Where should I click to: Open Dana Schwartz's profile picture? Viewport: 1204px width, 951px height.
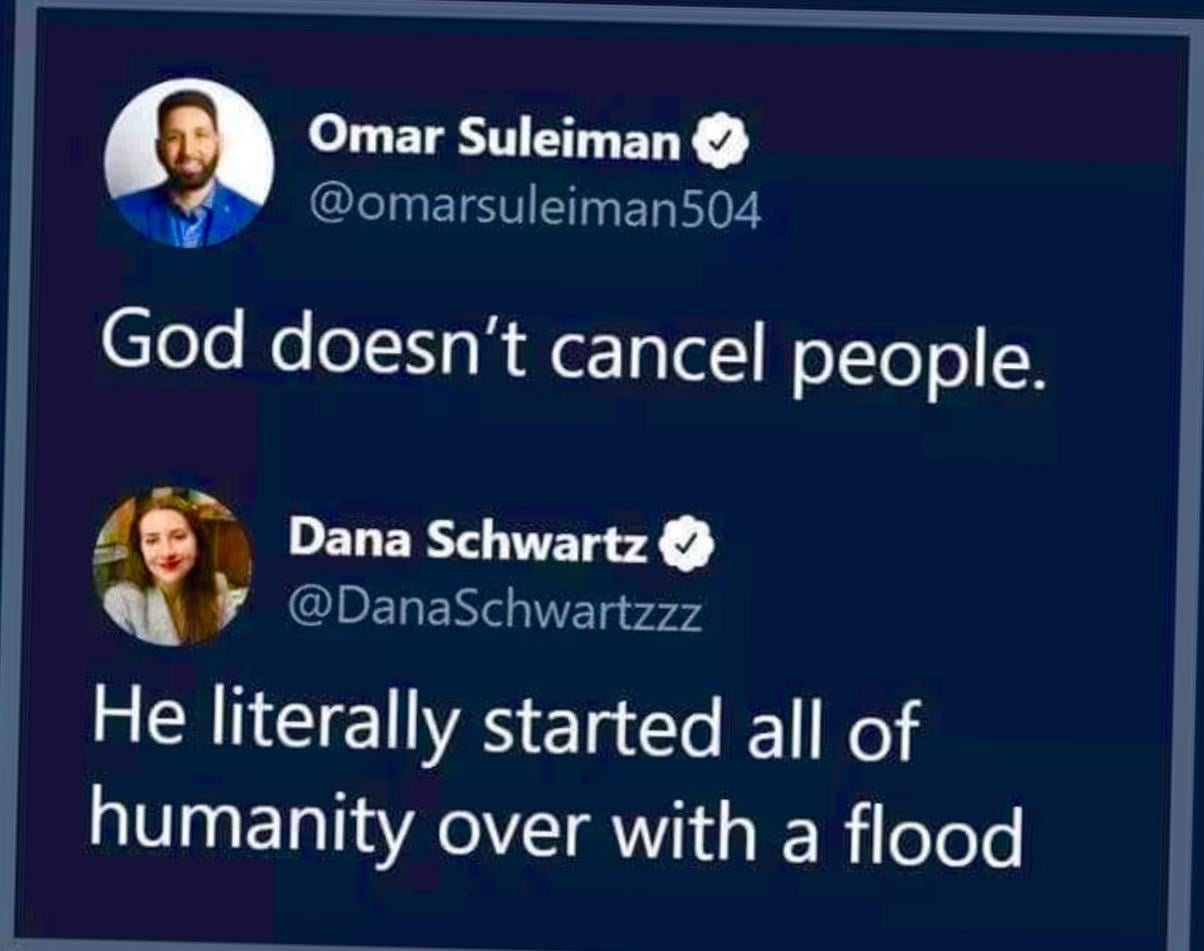pos(173,565)
